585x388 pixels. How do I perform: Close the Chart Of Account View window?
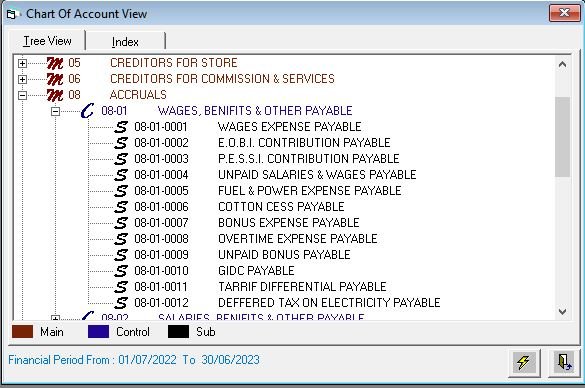[564, 13]
